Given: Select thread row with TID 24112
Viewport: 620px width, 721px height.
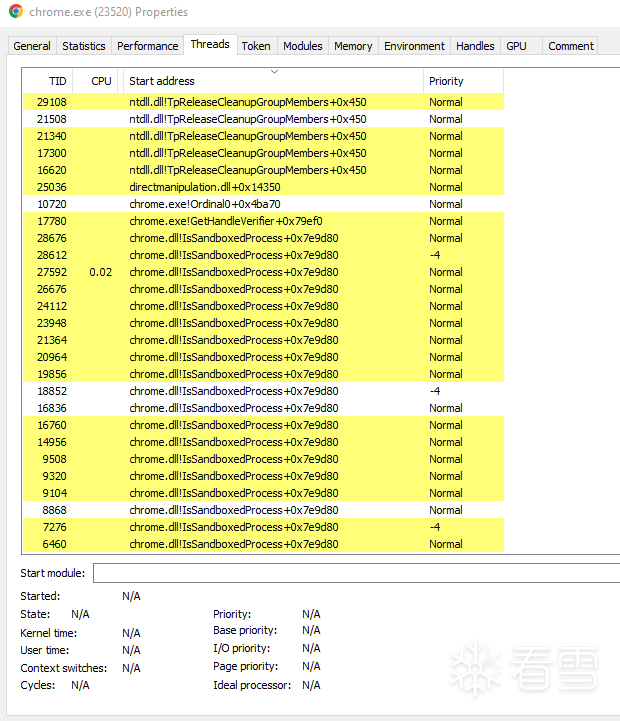Looking at the screenshot, I should pyautogui.click(x=264, y=306).
